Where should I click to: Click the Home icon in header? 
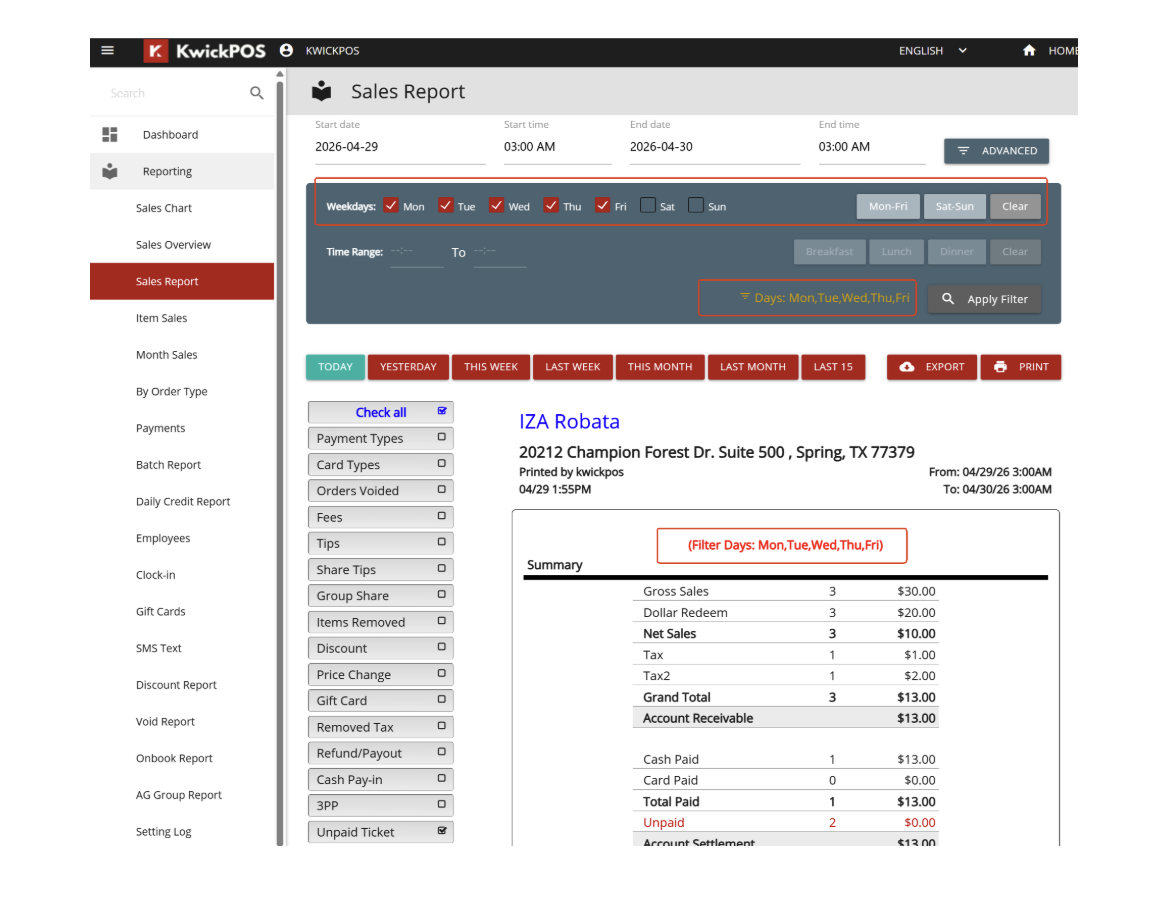(1029, 50)
